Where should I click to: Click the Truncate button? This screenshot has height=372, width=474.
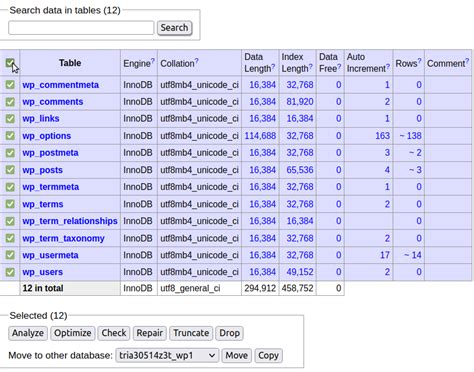tap(191, 333)
